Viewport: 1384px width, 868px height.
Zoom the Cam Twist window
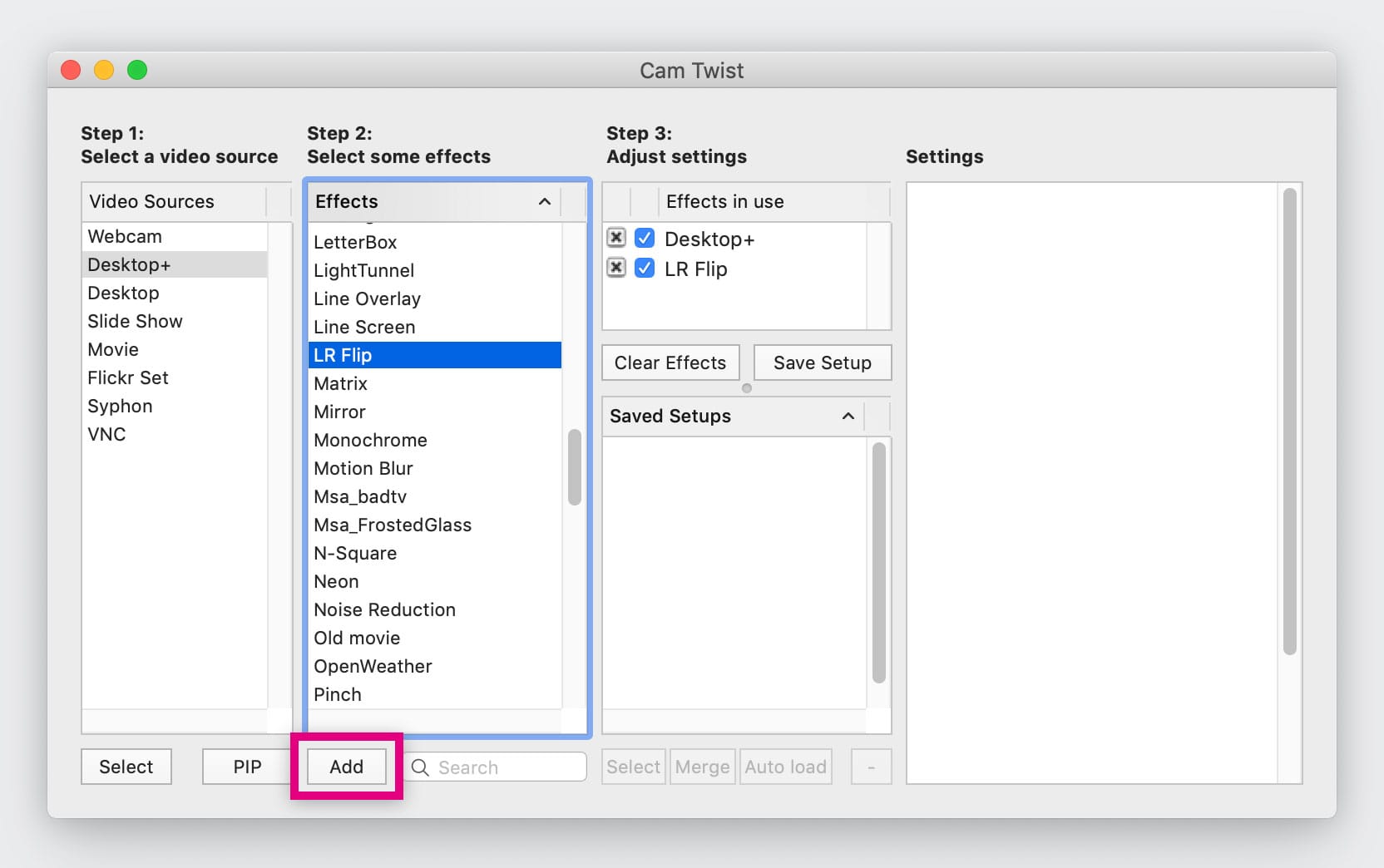pyautogui.click(x=137, y=70)
